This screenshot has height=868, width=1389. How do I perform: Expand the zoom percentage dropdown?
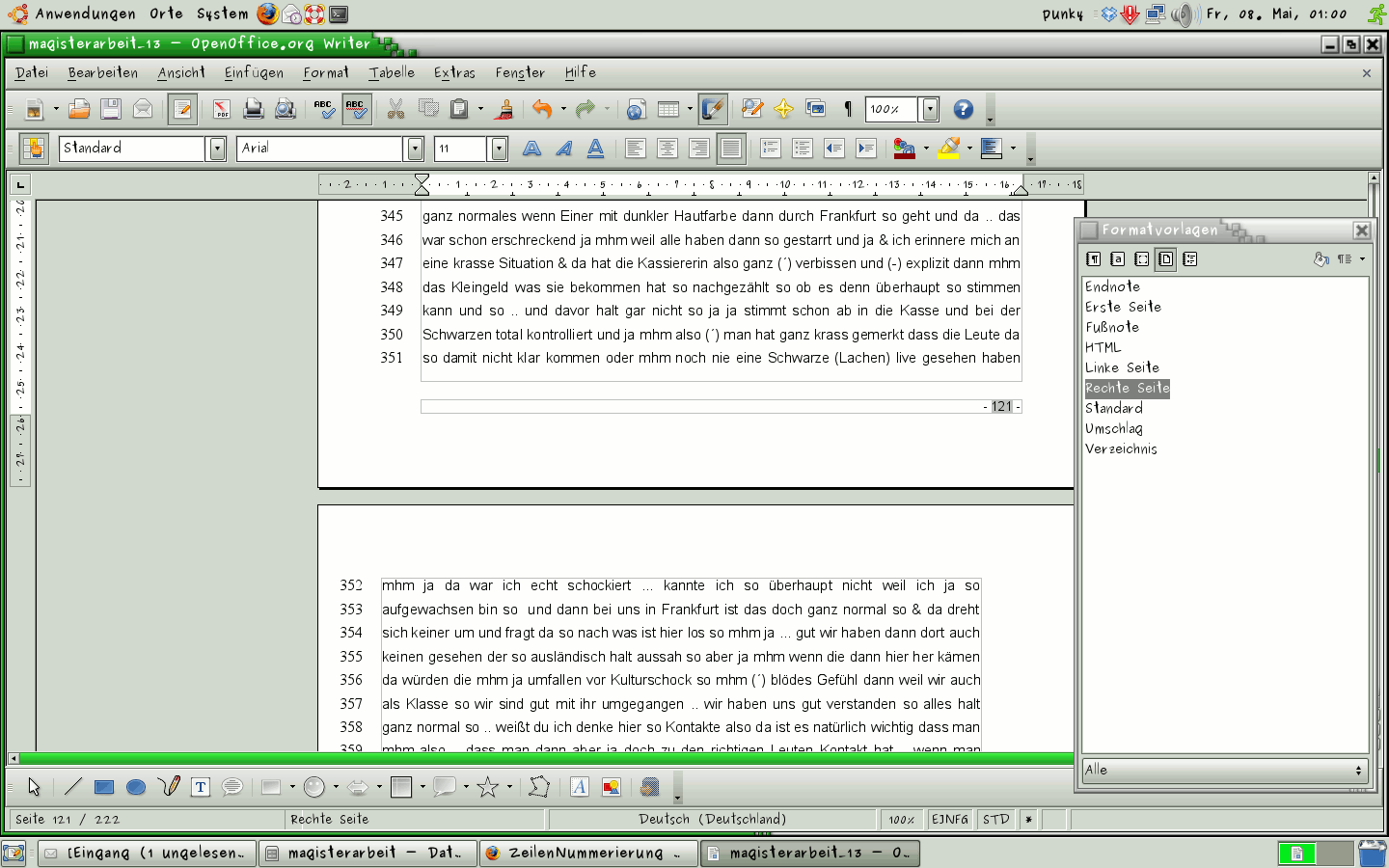[x=930, y=110]
